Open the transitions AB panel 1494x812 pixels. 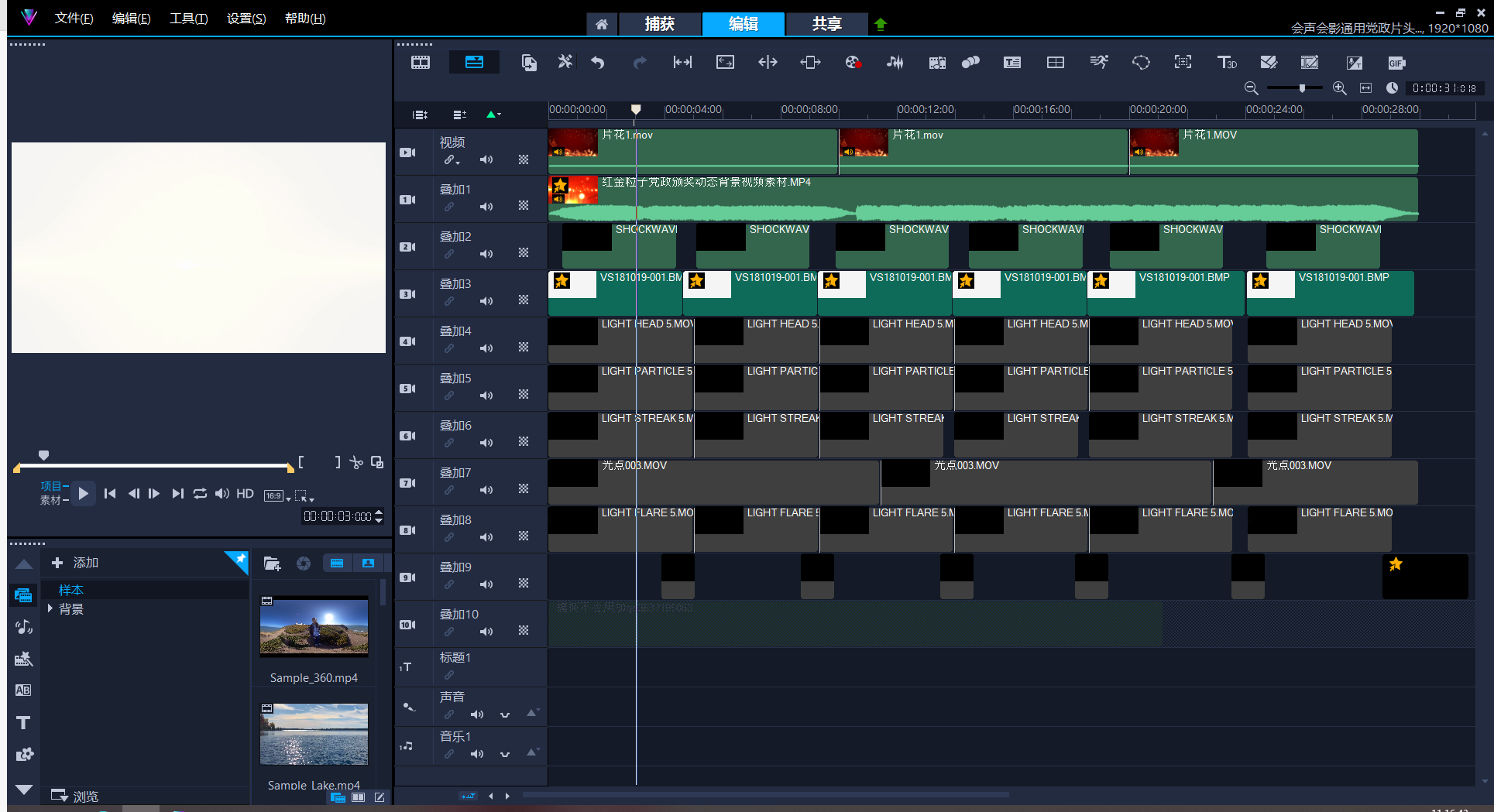(23, 690)
